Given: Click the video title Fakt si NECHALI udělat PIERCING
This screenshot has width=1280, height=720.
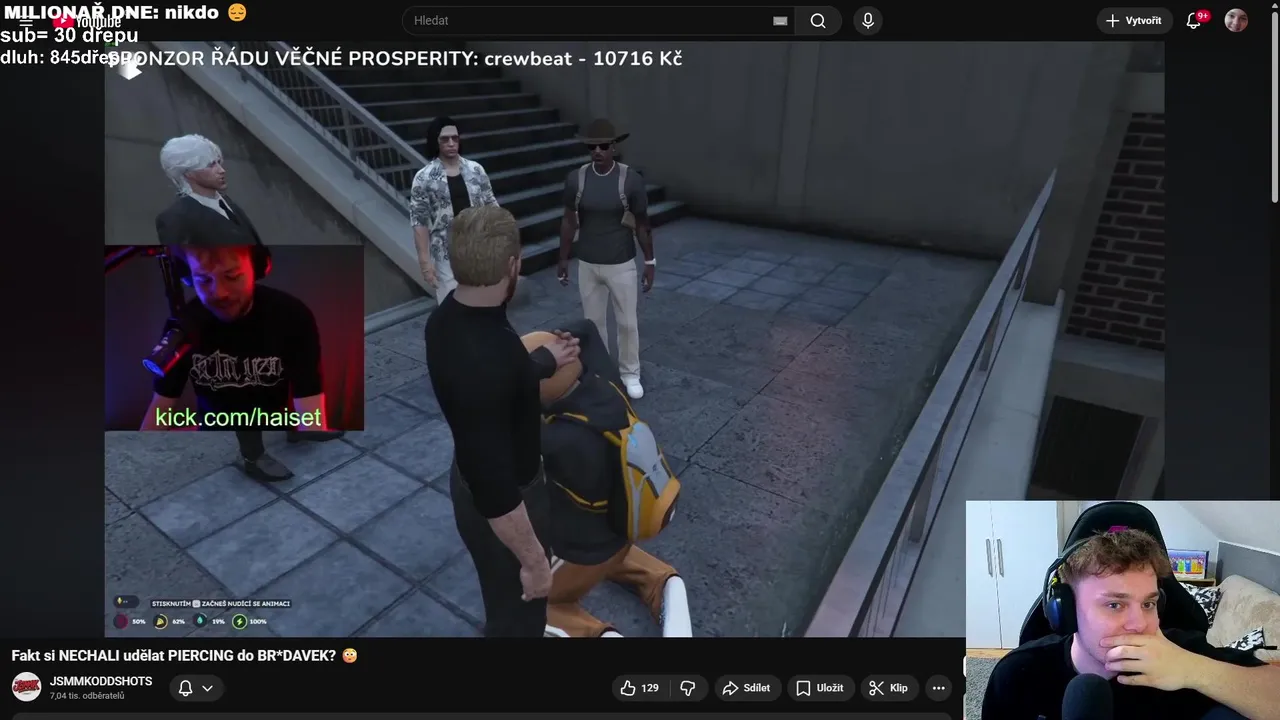Looking at the screenshot, I should (184, 656).
